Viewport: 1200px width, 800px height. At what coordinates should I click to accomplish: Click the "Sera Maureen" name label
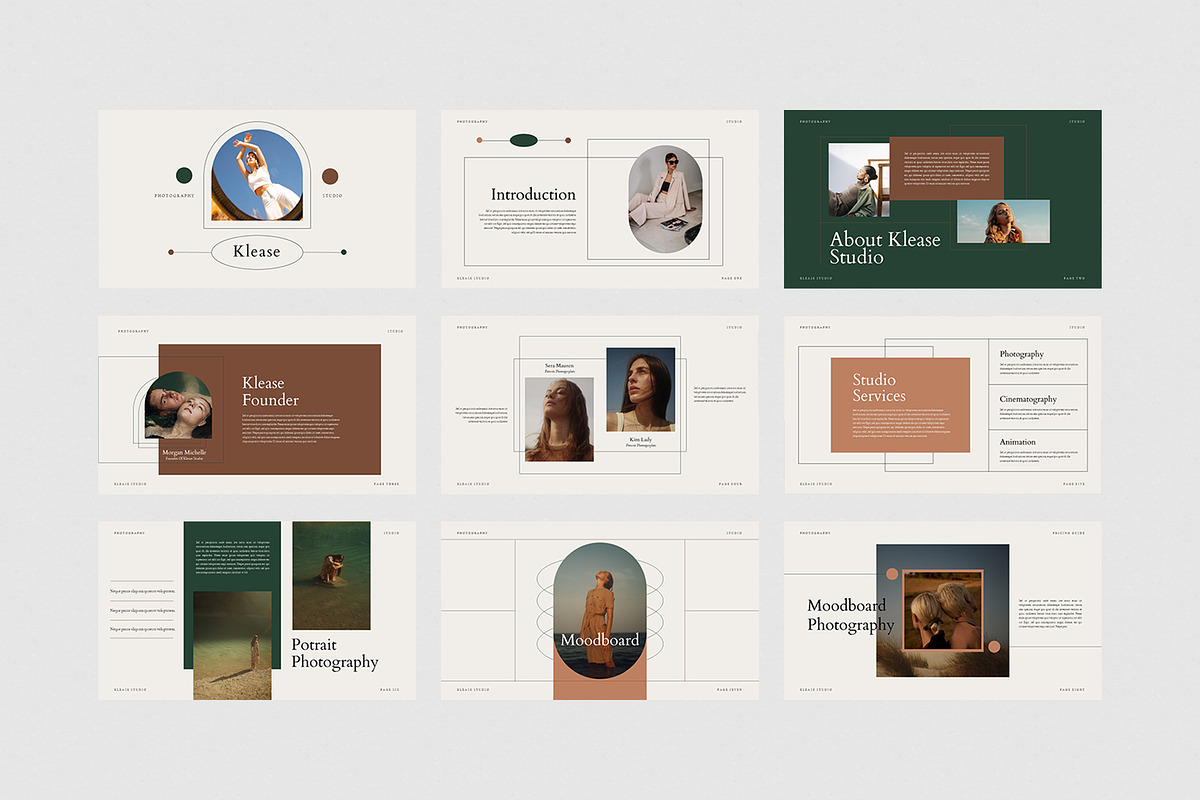point(560,365)
